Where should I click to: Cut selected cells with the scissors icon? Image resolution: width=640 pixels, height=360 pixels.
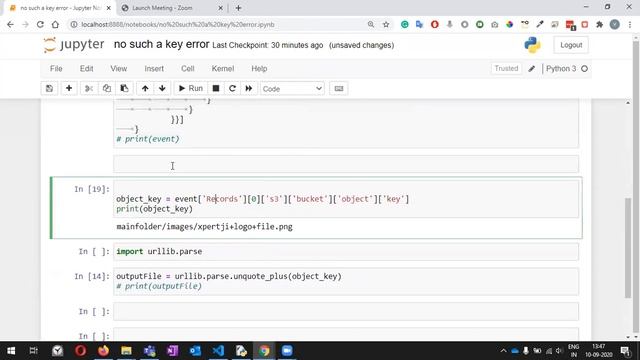click(89, 89)
